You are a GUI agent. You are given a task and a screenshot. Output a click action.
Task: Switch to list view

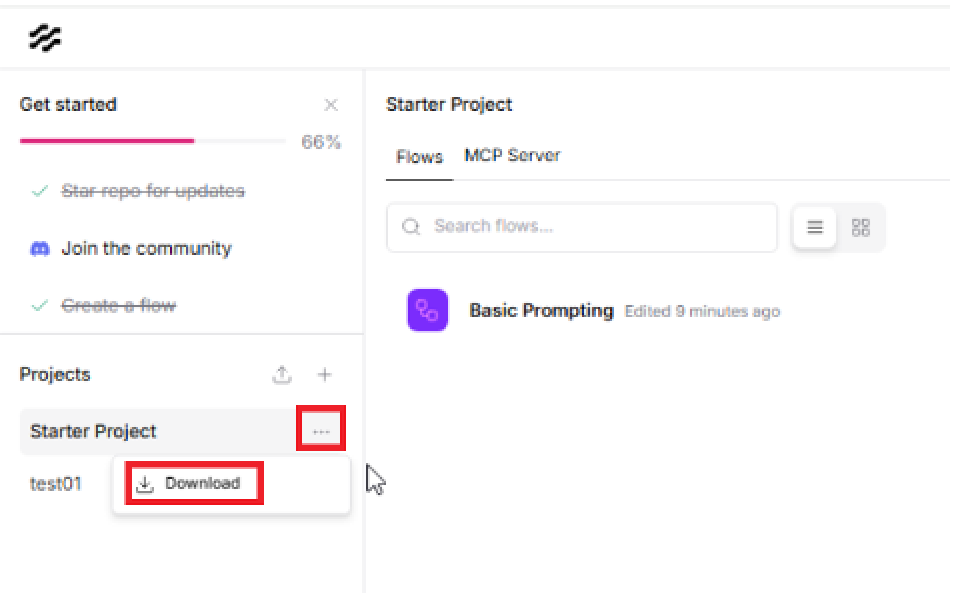pyautogui.click(x=815, y=228)
